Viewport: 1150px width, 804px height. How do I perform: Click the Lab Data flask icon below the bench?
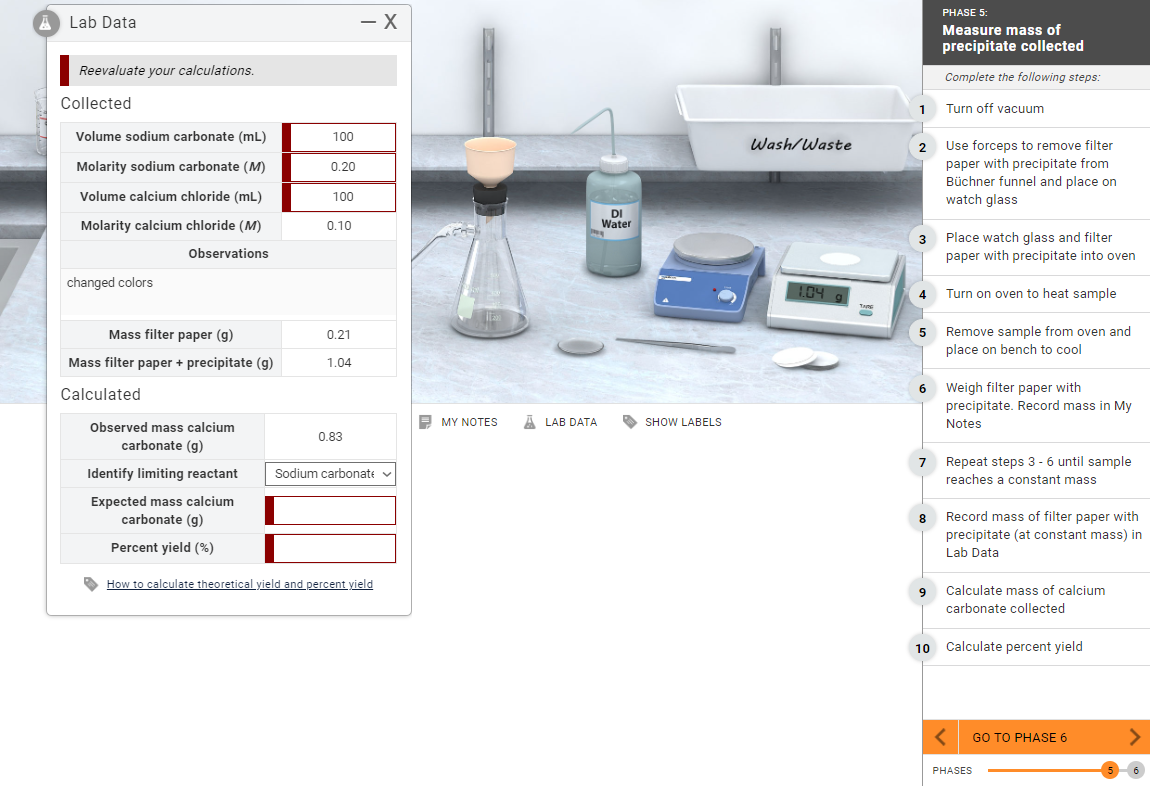pyautogui.click(x=530, y=422)
